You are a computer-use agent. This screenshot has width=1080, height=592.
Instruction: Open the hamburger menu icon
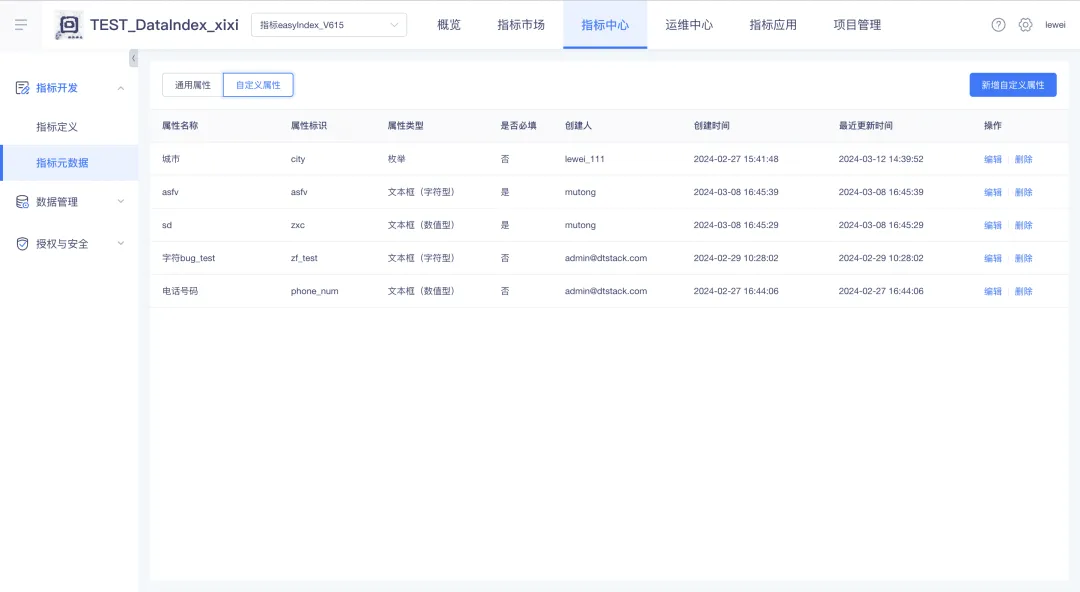coord(21,25)
